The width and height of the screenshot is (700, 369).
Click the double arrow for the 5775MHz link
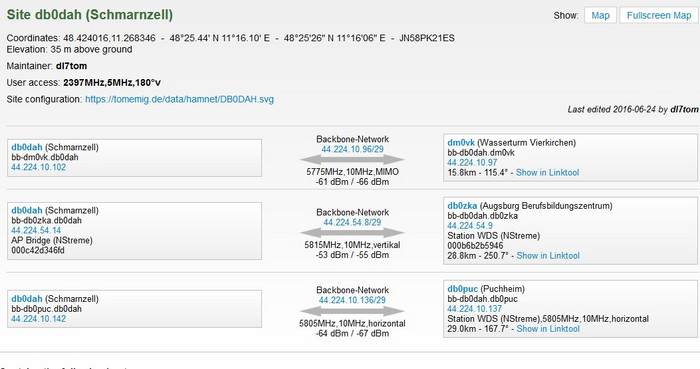coord(352,160)
